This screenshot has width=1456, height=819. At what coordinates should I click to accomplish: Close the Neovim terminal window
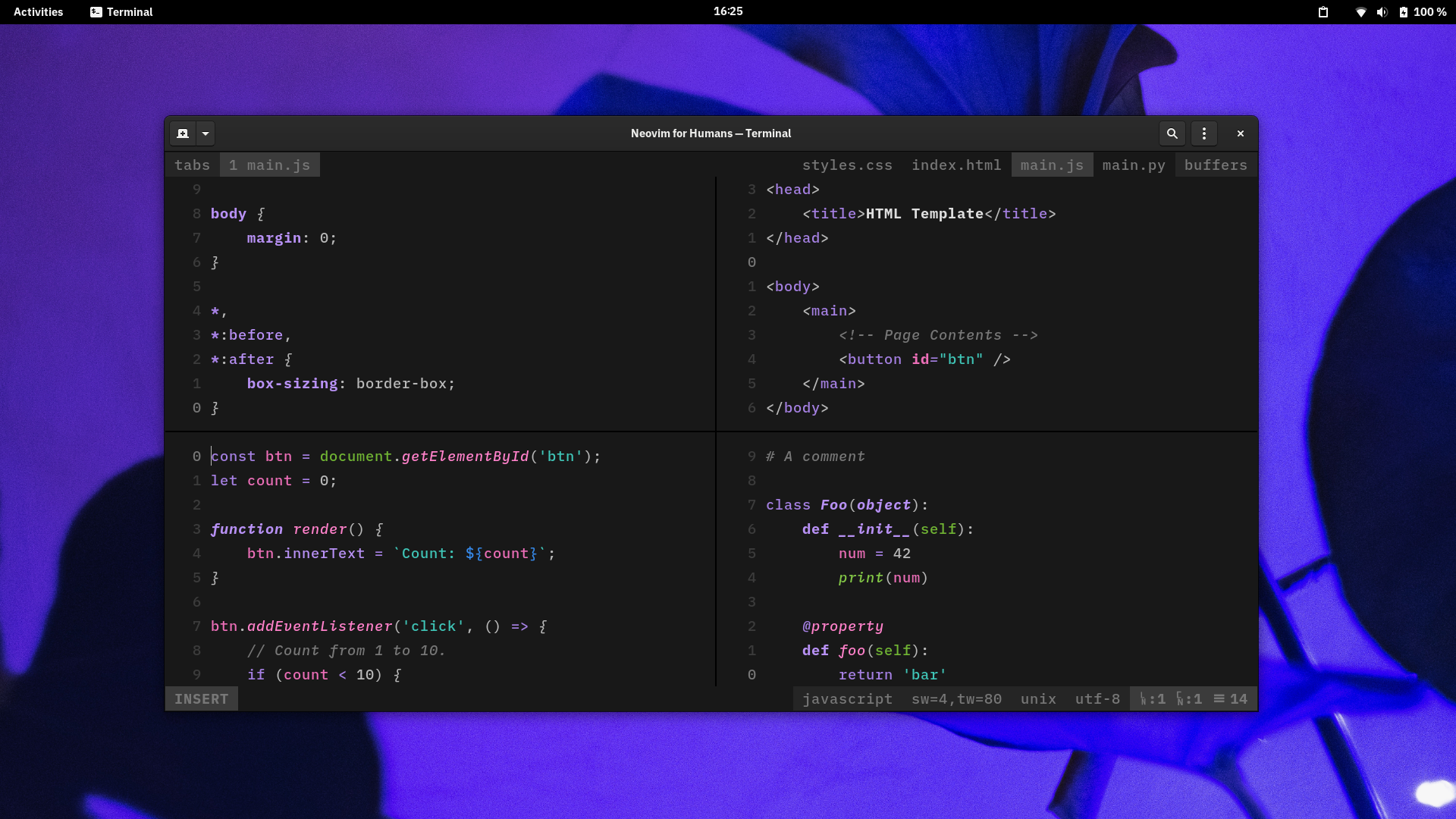pos(1241,133)
